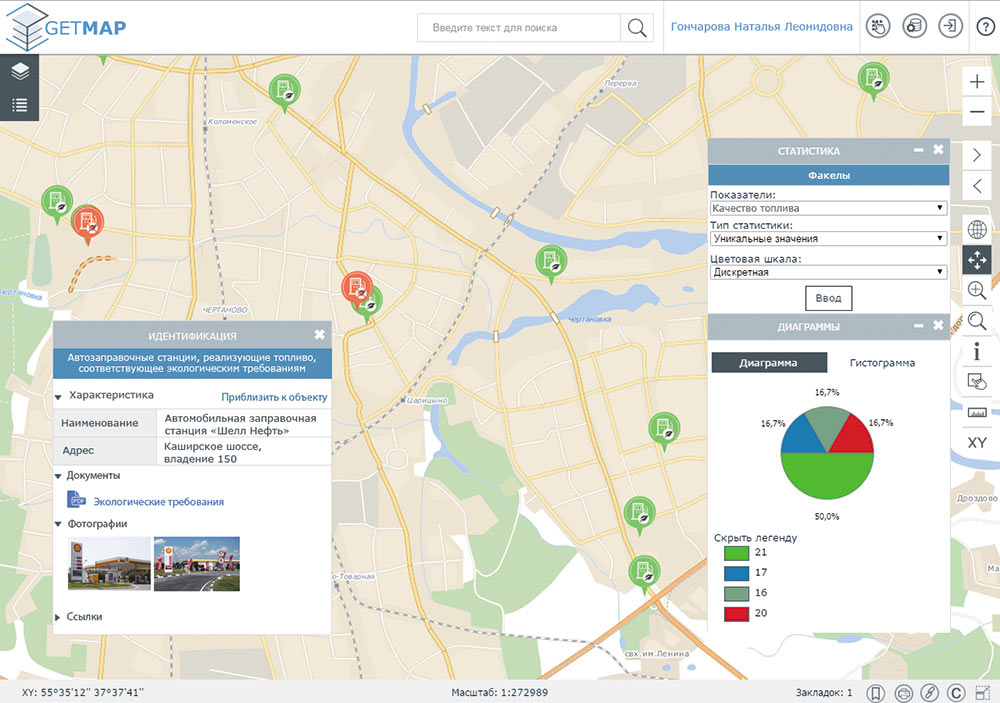1000x703 pixels.
Task: Change the Цветовая шкала dropdown
Action: pos(828,272)
